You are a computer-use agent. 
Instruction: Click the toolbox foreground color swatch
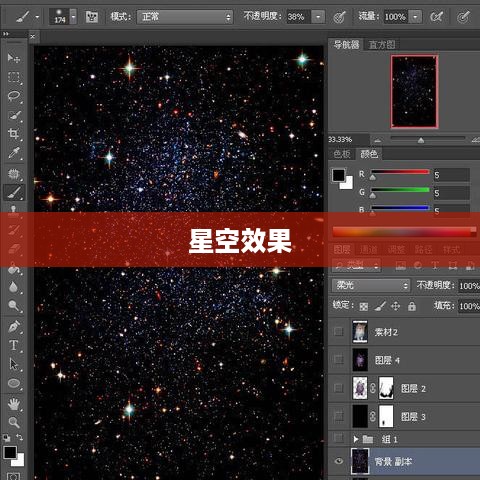(10, 452)
